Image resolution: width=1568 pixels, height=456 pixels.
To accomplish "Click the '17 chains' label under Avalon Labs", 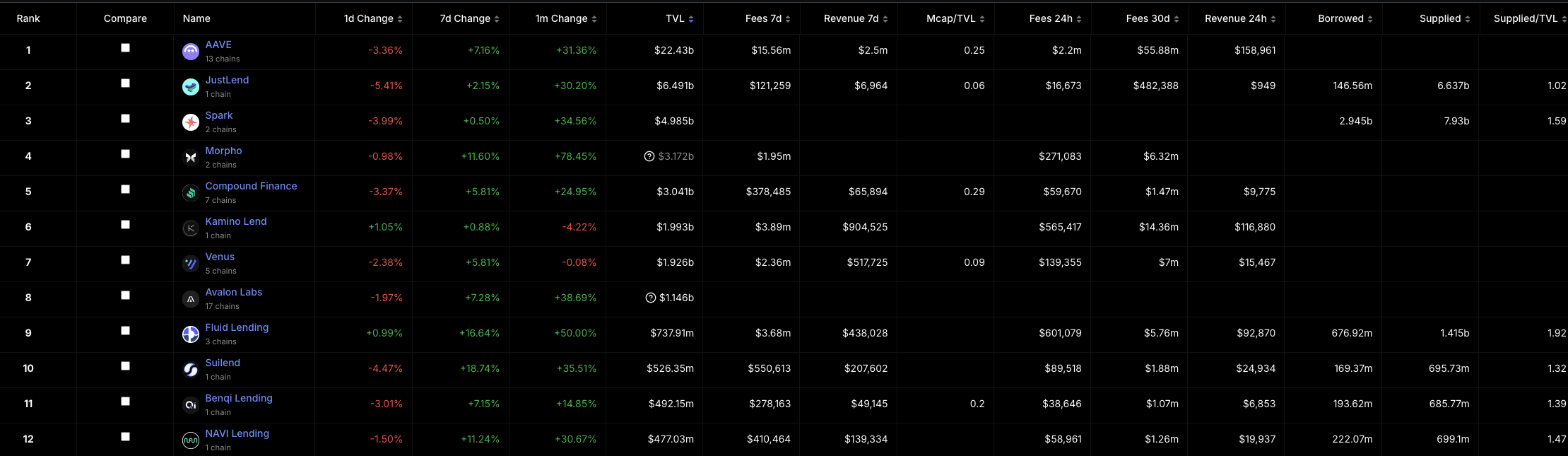I will click(x=223, y=306).
